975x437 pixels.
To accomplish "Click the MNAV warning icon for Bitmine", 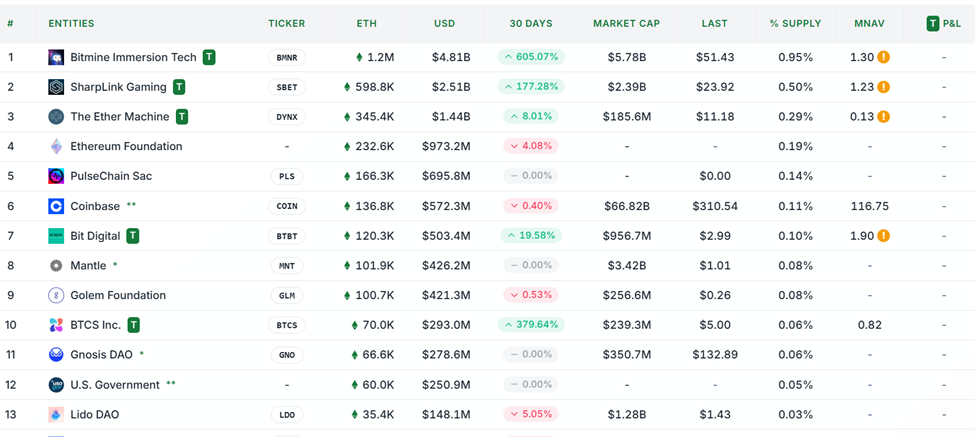I will click(884, 58).
